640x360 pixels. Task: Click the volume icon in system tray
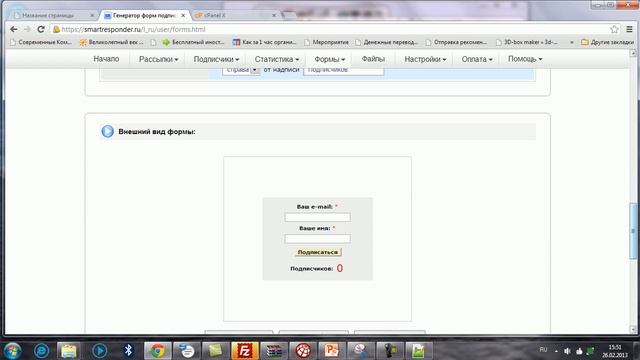pos(567,351)
